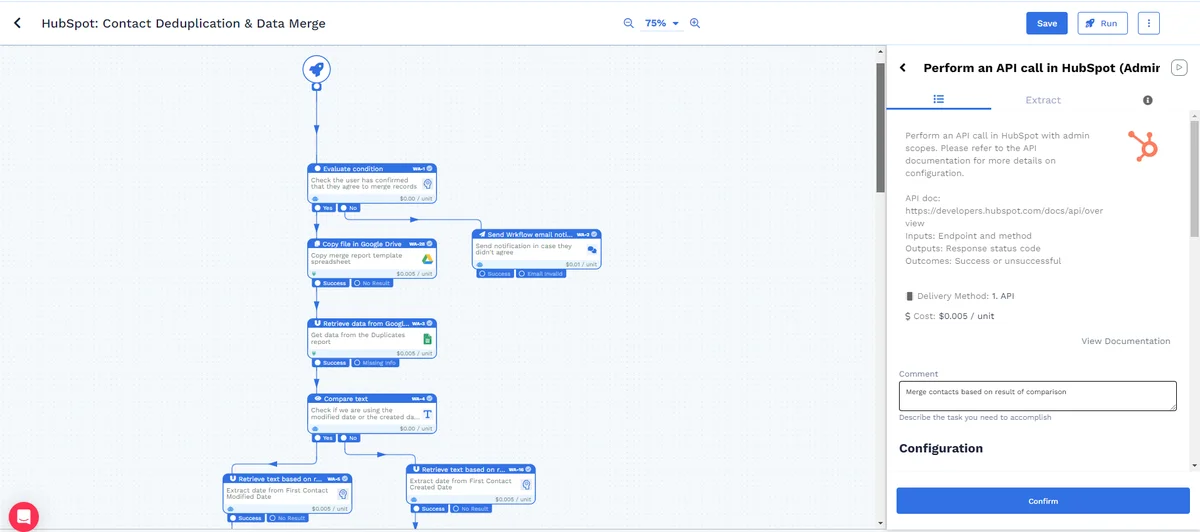Switch to the list configuration tab
Image resolution: width=1200 pixels, height=532 pixels.
click(939, 100)
